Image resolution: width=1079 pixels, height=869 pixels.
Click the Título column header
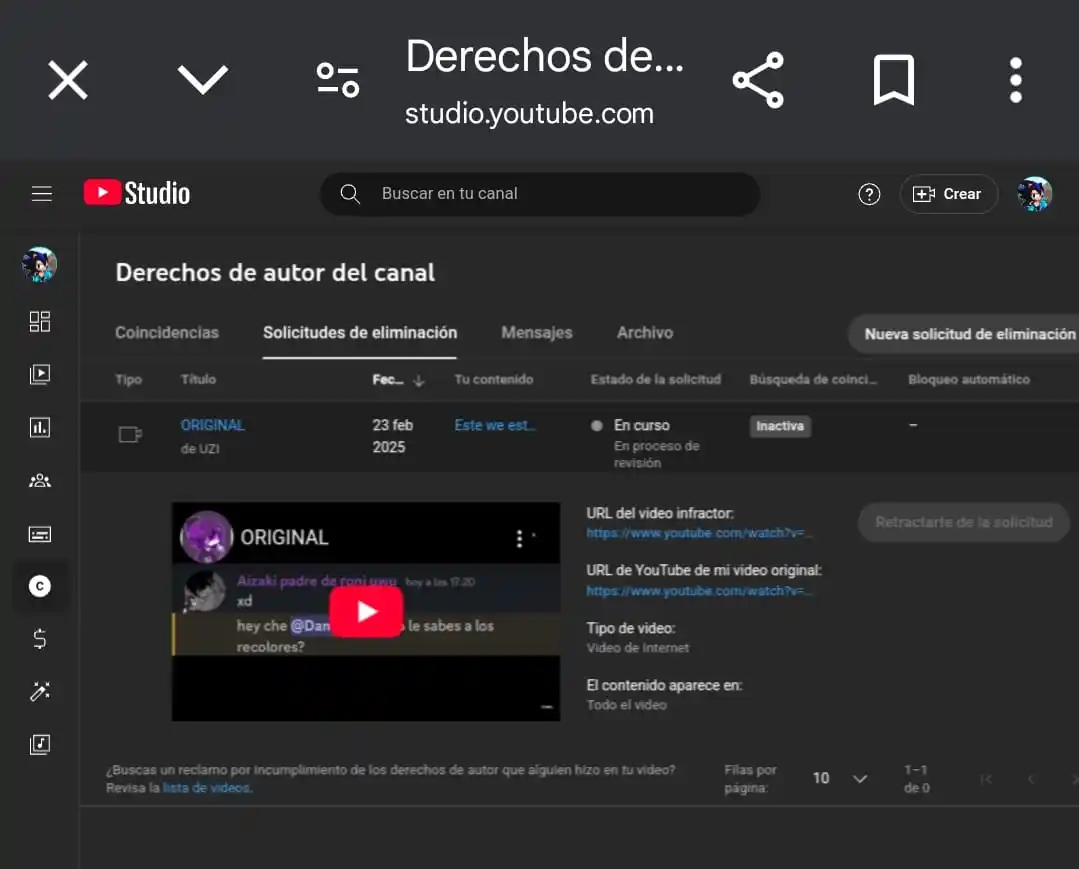[198, 380]
